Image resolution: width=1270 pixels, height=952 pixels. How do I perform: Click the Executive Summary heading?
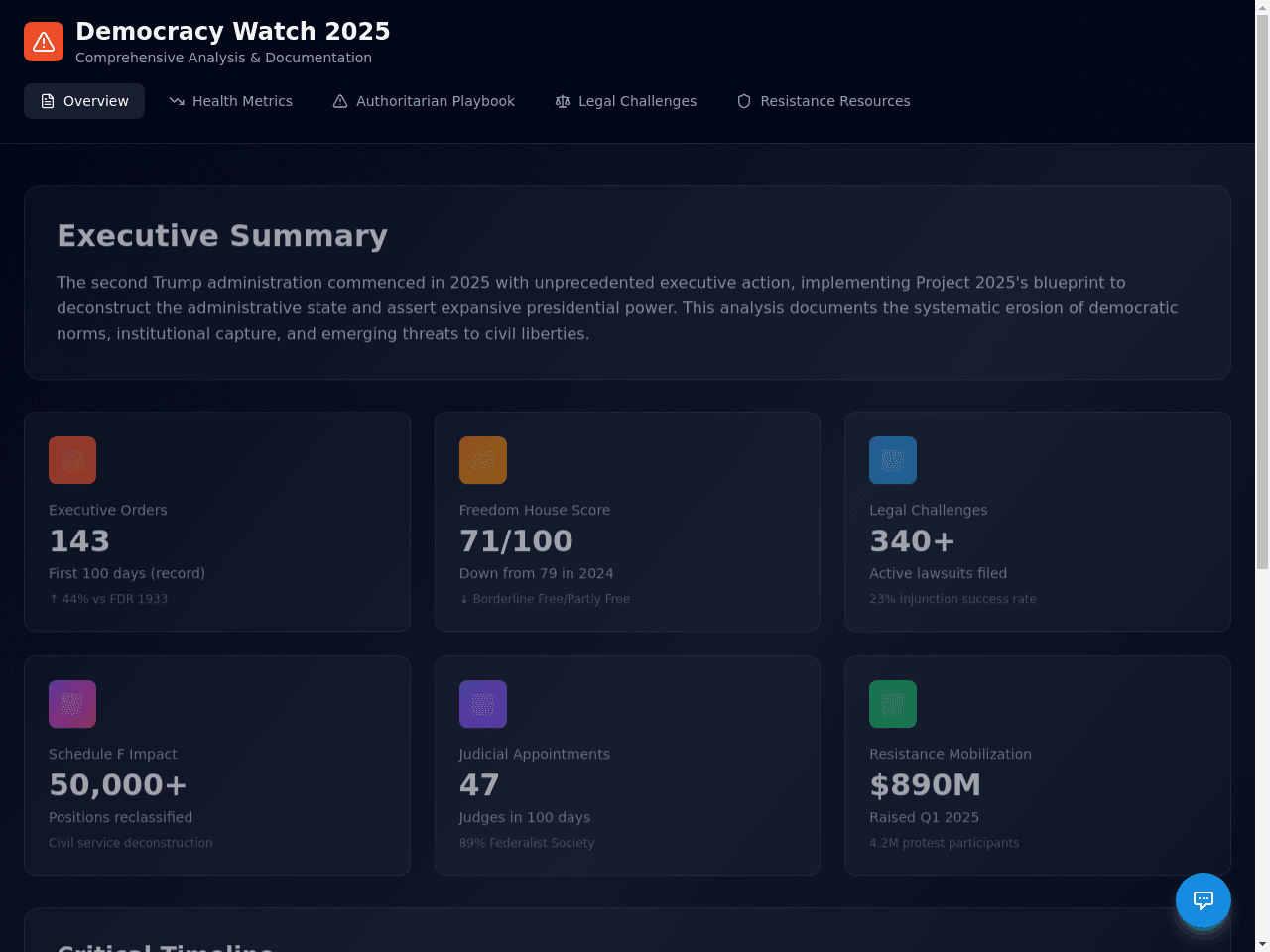click(222, 236)
